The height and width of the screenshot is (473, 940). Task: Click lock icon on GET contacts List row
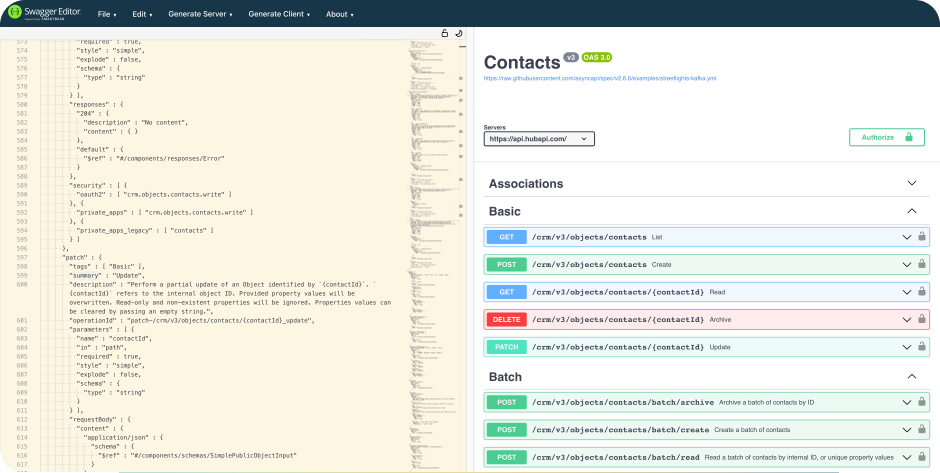(x=922, y=236)
